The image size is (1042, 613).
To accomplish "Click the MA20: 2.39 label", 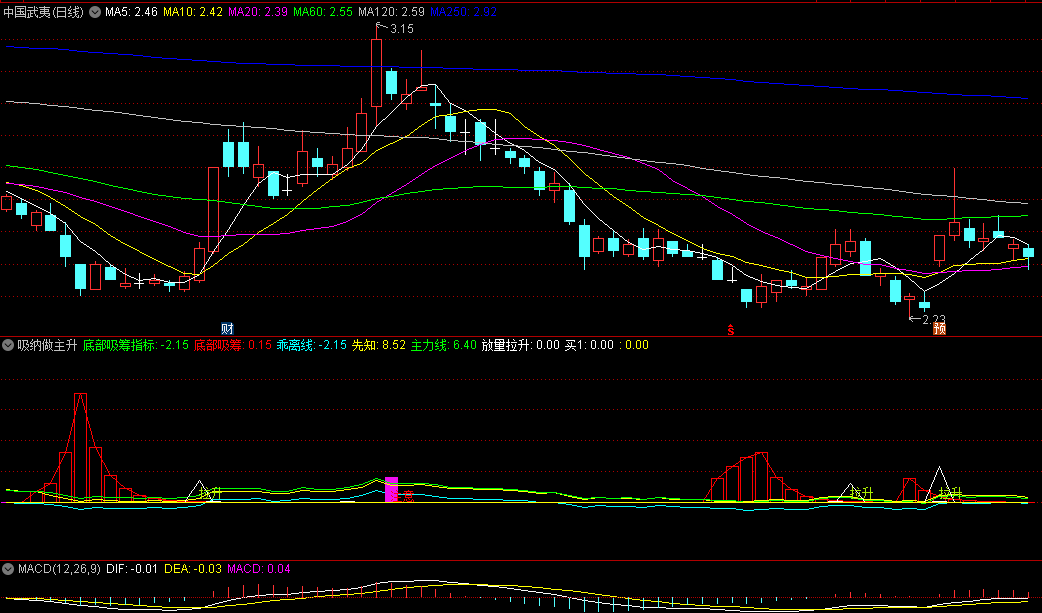I will click(x=258, y=12).
